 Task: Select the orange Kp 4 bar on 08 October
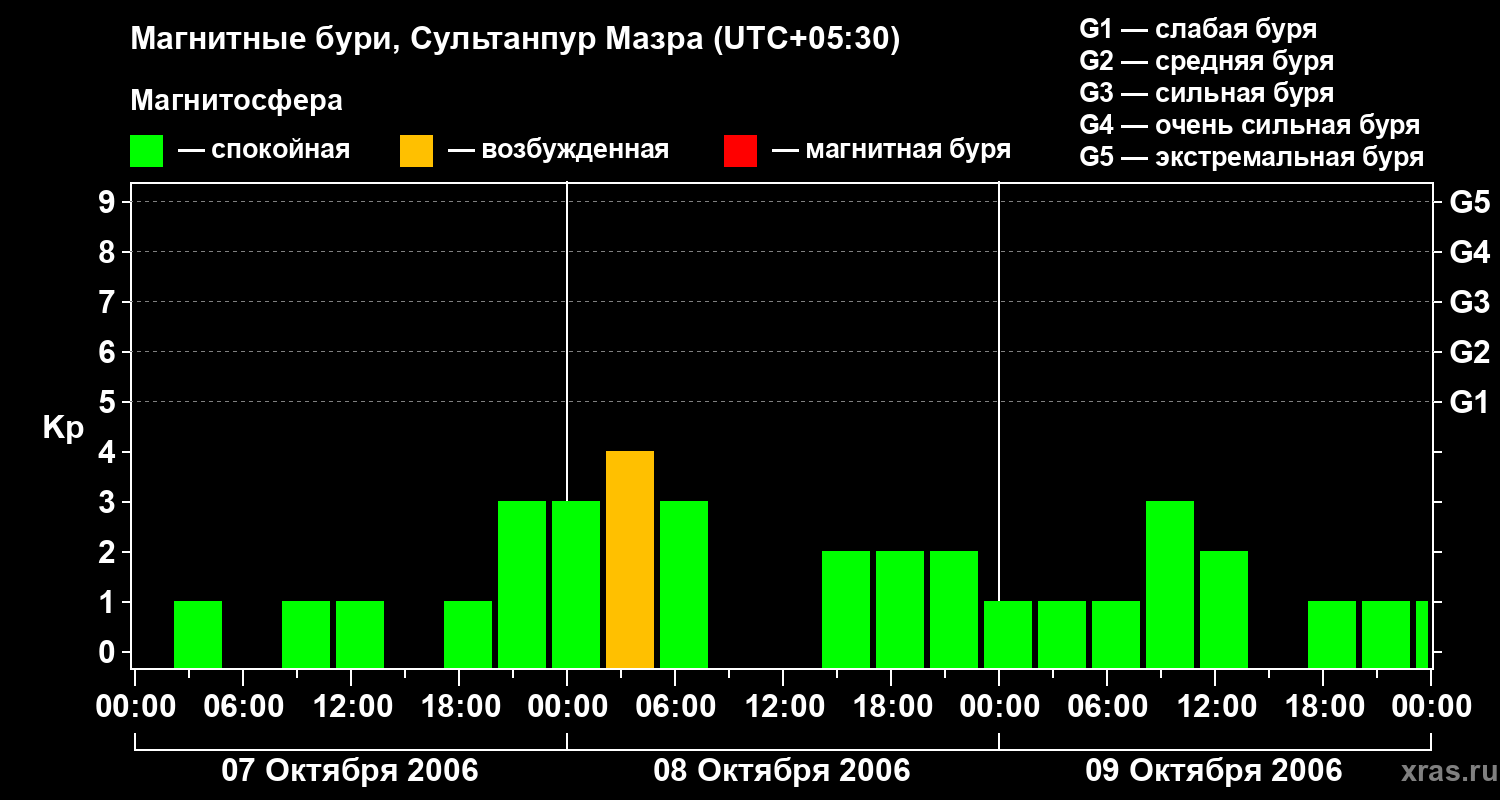[x=630, y=560]
